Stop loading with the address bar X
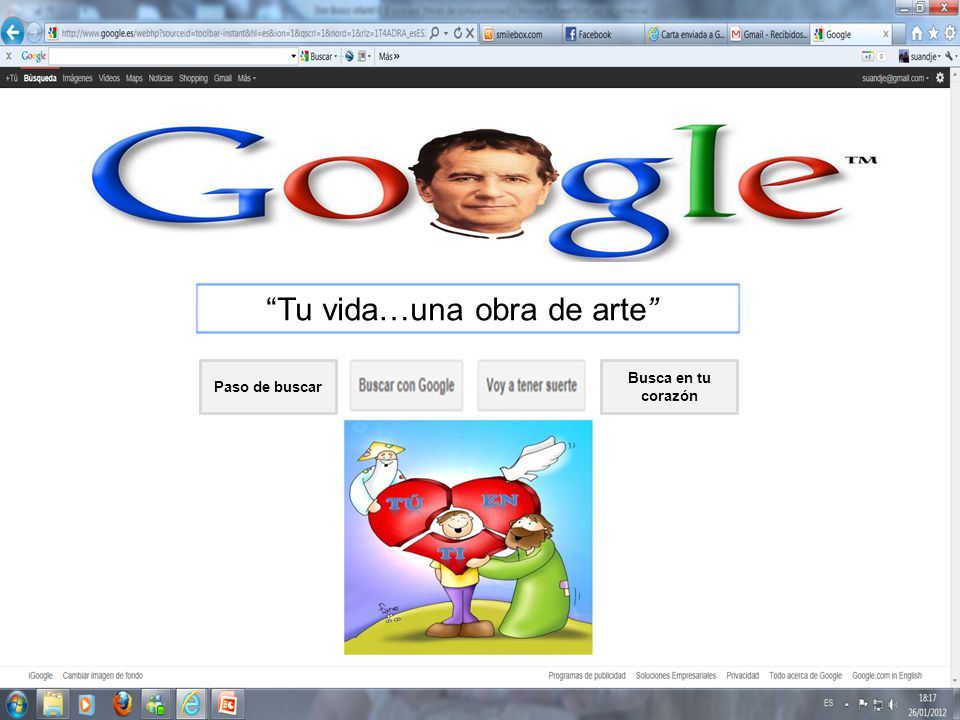Image resolution: width=960 pixels, height=720 pixels. (470, 33)
